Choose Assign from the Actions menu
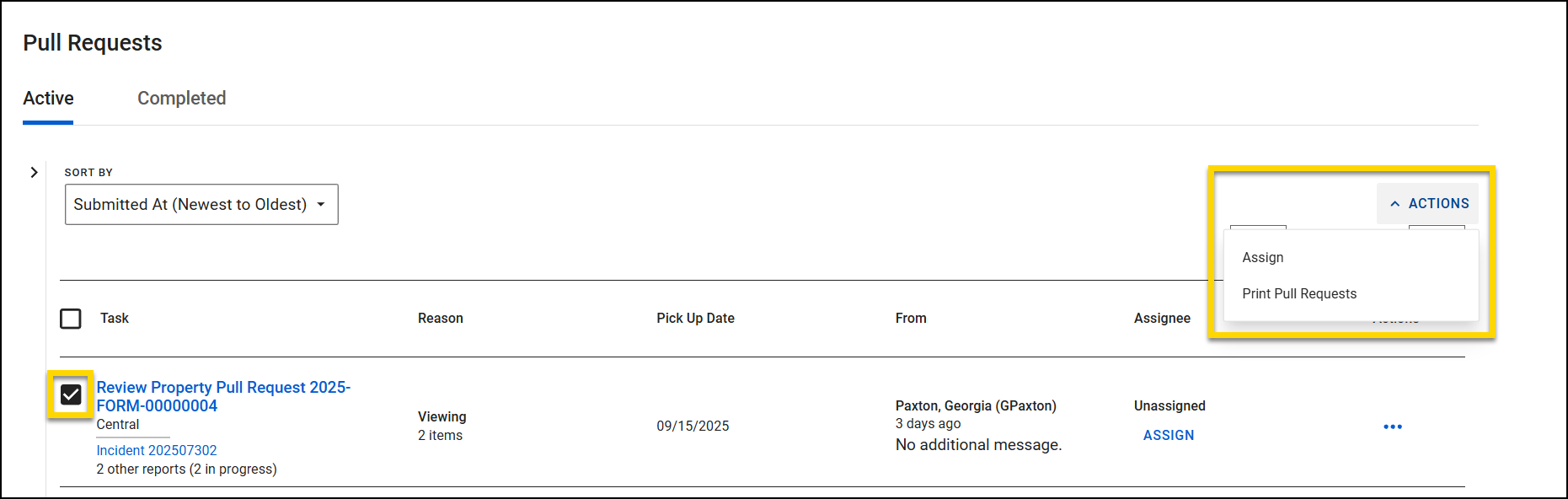The width and height of the screenshot is (1568, 499). click(x=1262, y=258)
